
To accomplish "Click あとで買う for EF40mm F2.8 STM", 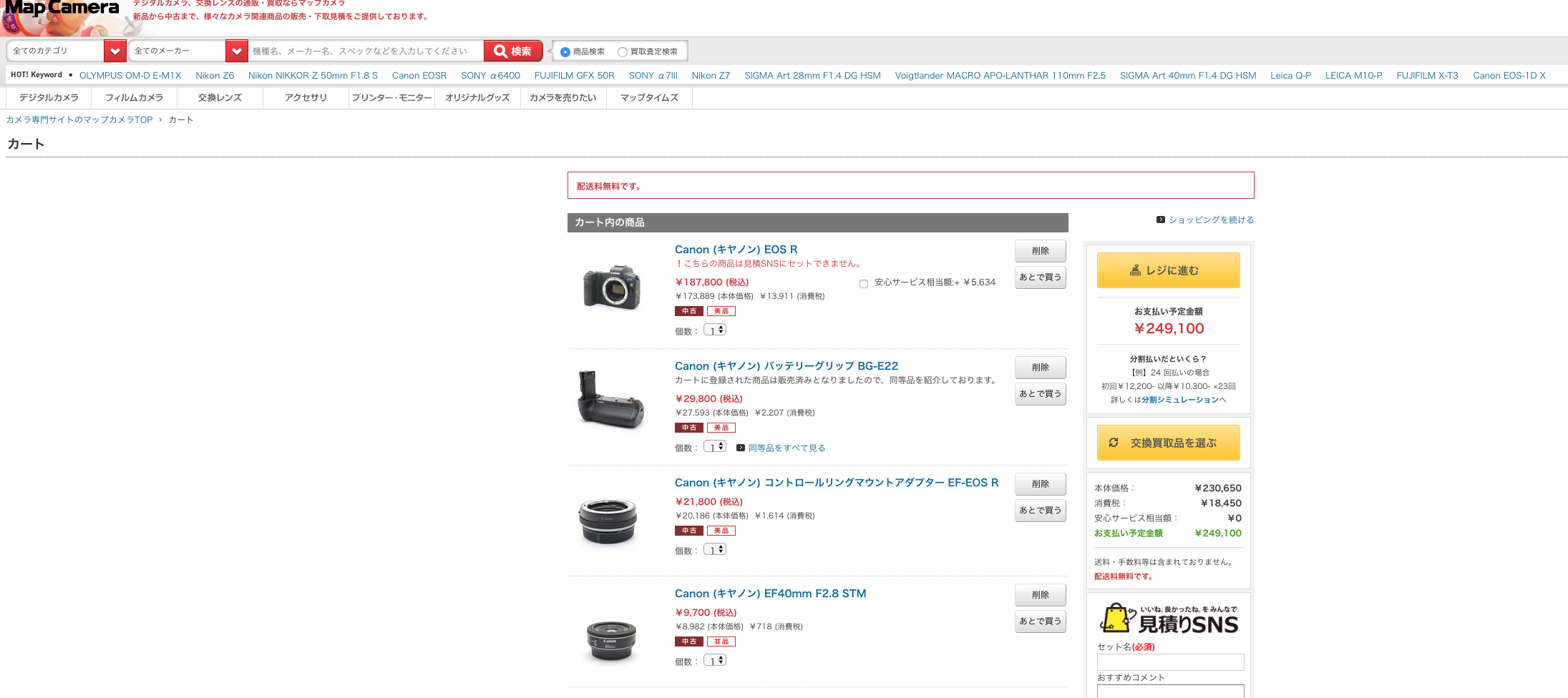I will (x=1041, y=621).
